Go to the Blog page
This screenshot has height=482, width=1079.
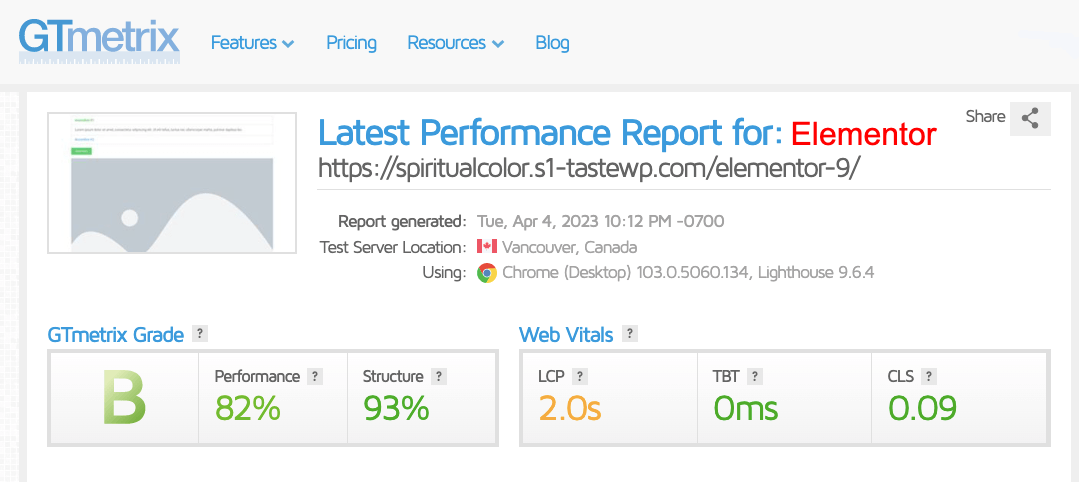tap(552, 43)
